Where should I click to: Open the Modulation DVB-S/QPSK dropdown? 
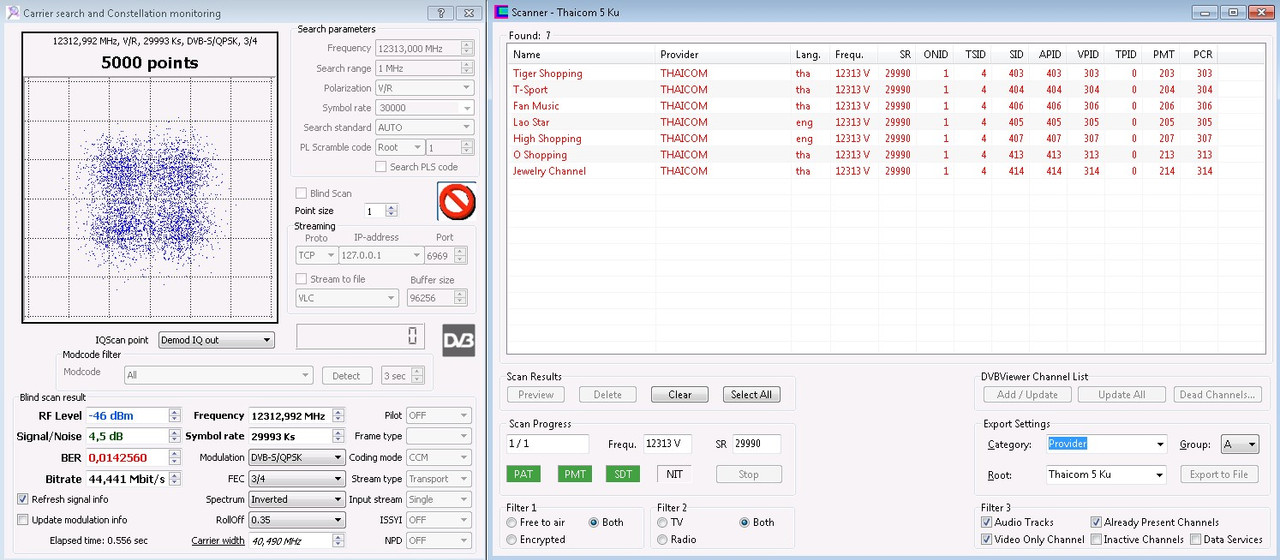coord(297,457)
